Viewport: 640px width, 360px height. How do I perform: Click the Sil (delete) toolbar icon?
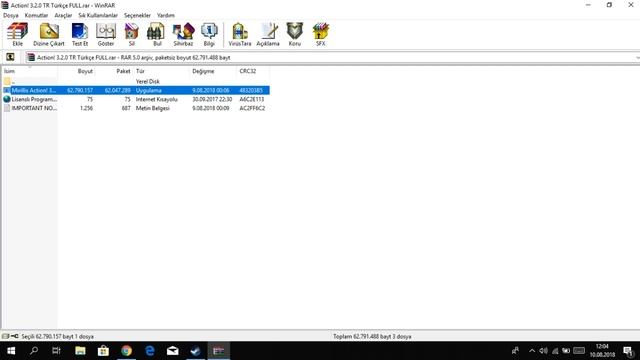pos(131,34)
